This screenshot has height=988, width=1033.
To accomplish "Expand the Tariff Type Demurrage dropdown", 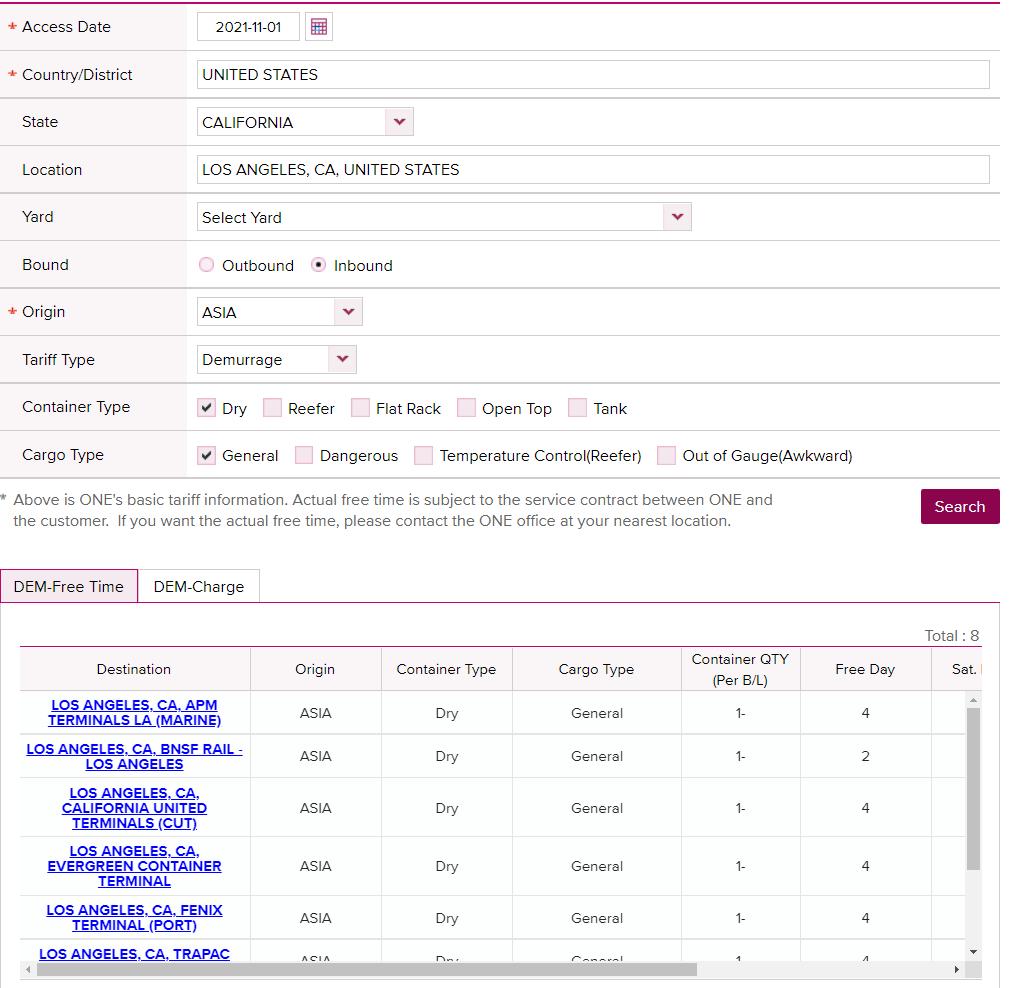I will pos(342,359).
